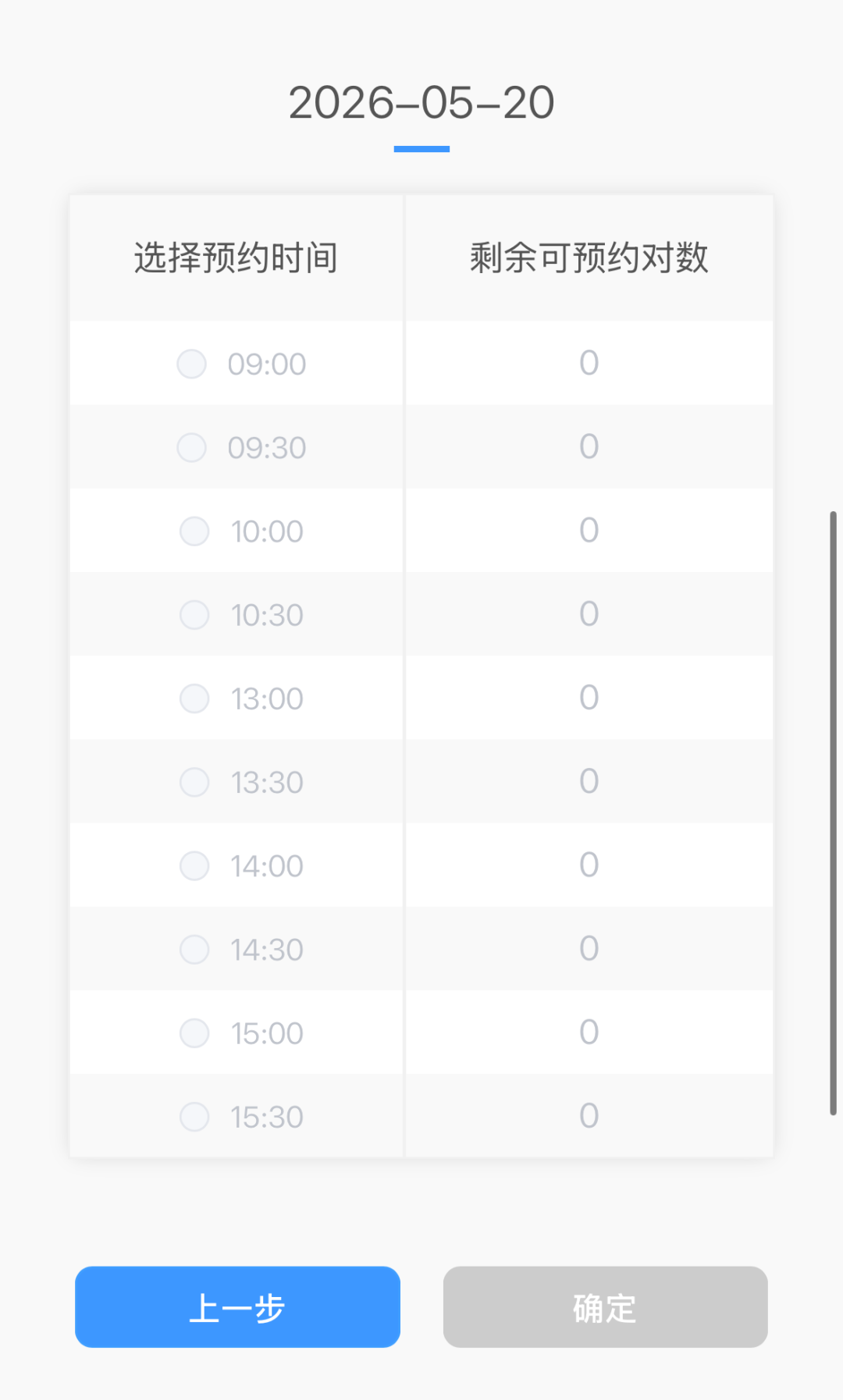This screenshot has width=843, height=1400.
Task: Click the 13:00 time label text
Action: pyautogui.click(x=267, y=699)
